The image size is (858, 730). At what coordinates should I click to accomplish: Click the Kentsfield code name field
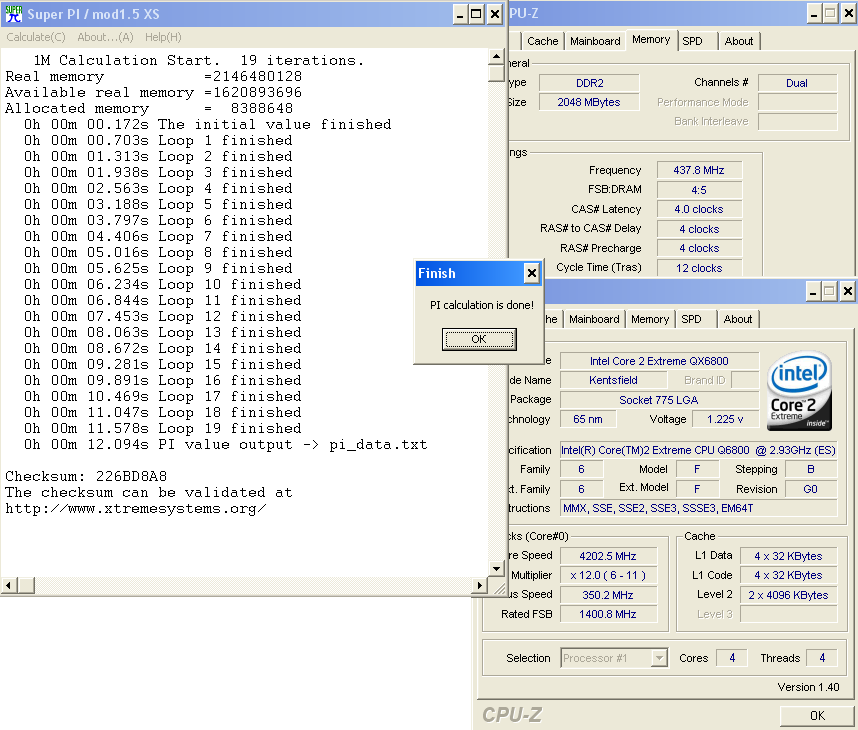tap(613, 380)
